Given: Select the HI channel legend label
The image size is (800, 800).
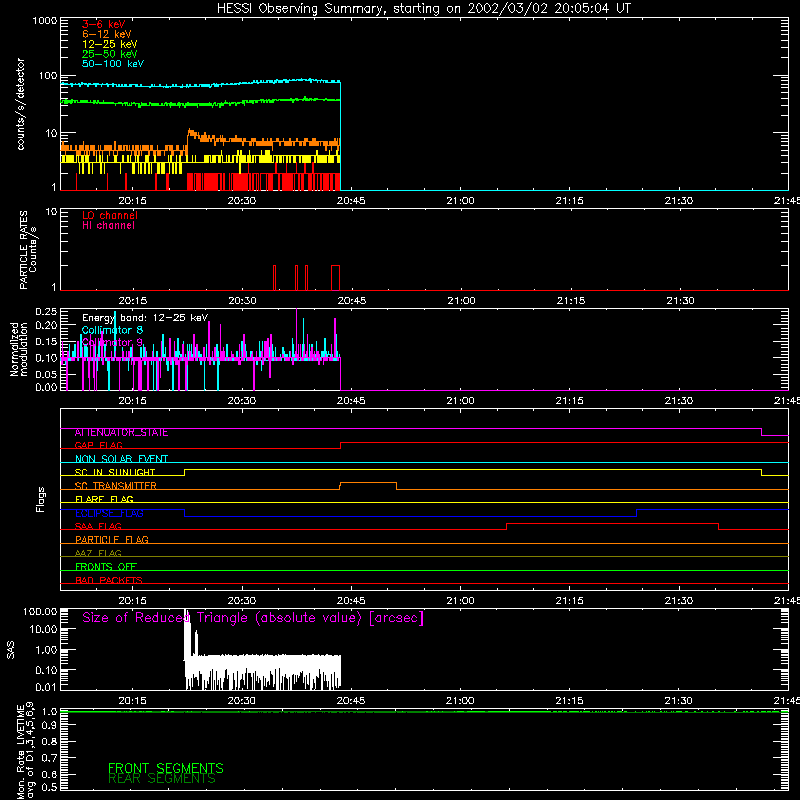Looking at the screenshot, I should (108, 226).
